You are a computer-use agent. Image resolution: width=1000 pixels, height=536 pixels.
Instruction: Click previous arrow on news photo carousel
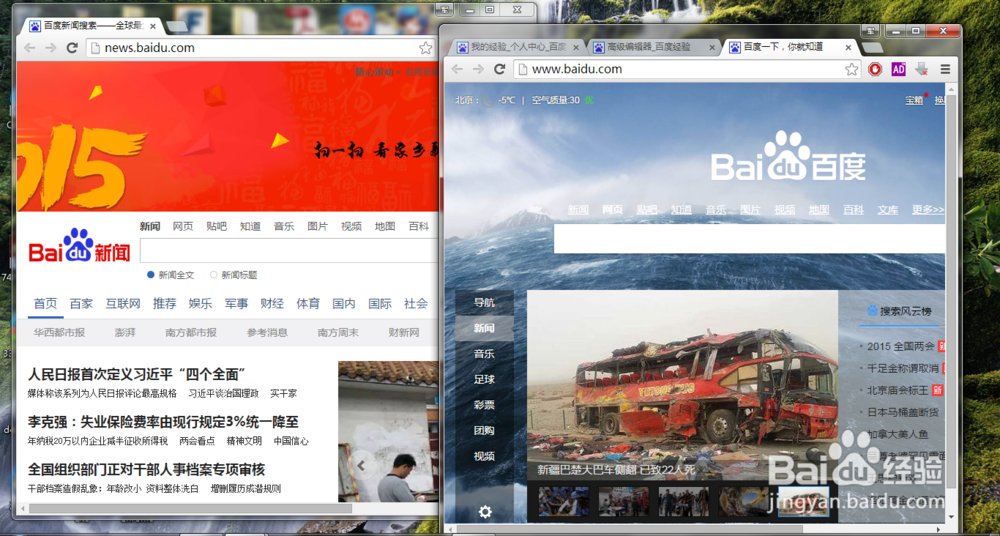362,466
